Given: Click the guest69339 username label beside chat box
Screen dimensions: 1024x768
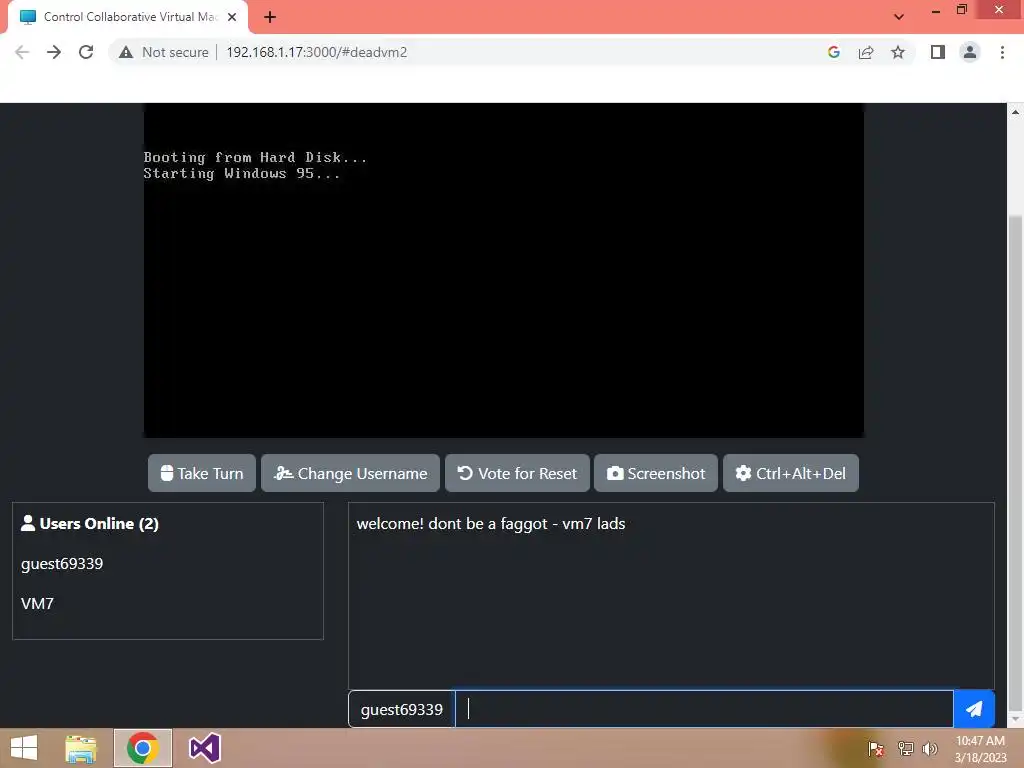Looking at the screenshot, I should (402, 709).
